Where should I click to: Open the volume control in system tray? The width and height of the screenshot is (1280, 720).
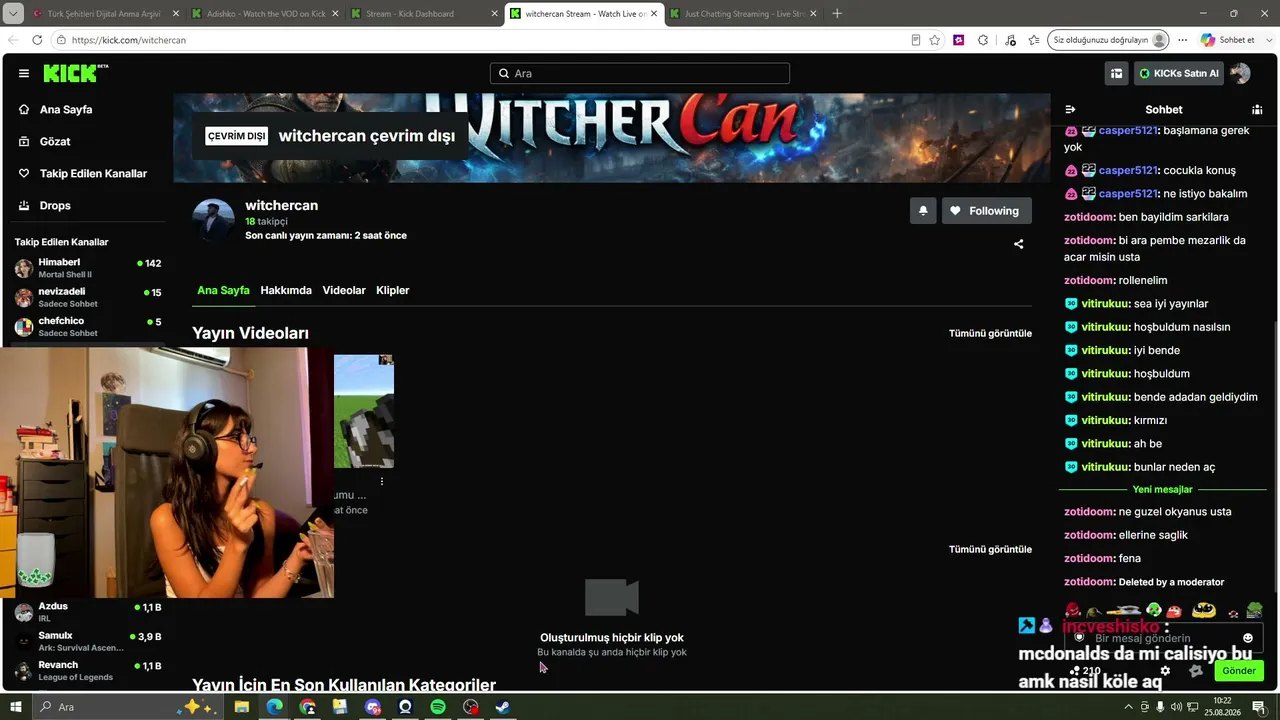pyautogui.click(x=1176, y=707)
